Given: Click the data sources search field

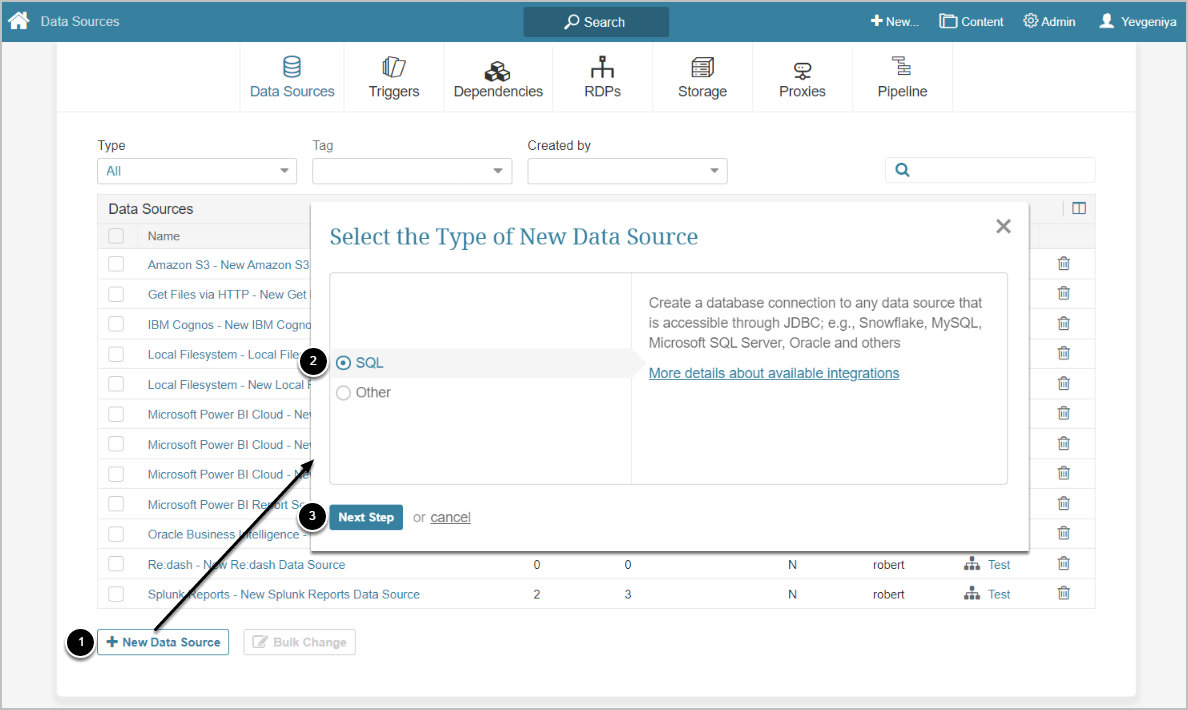Looking at the screenshot, I should tap(1000, 170).
